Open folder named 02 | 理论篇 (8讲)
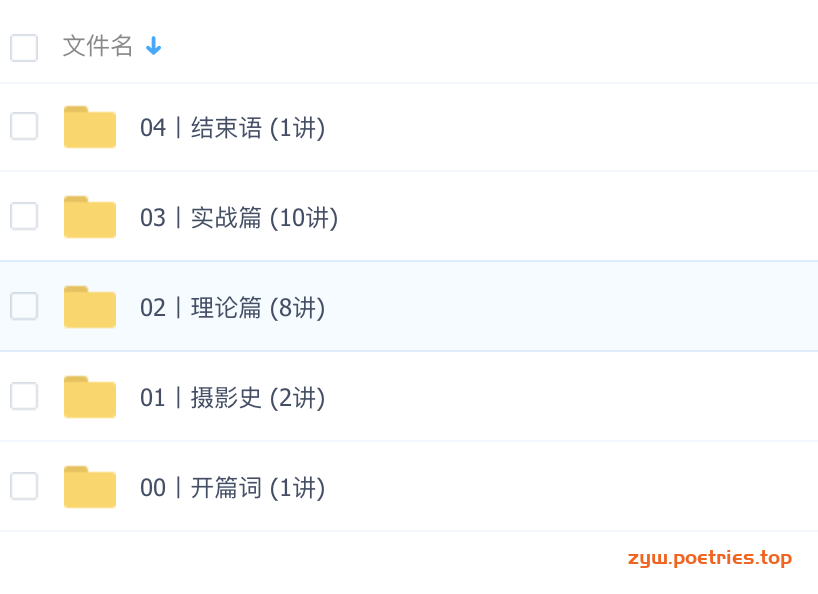The width and height of the screenshot is (818, 594). pyautogui.click(x=233, y=308)
